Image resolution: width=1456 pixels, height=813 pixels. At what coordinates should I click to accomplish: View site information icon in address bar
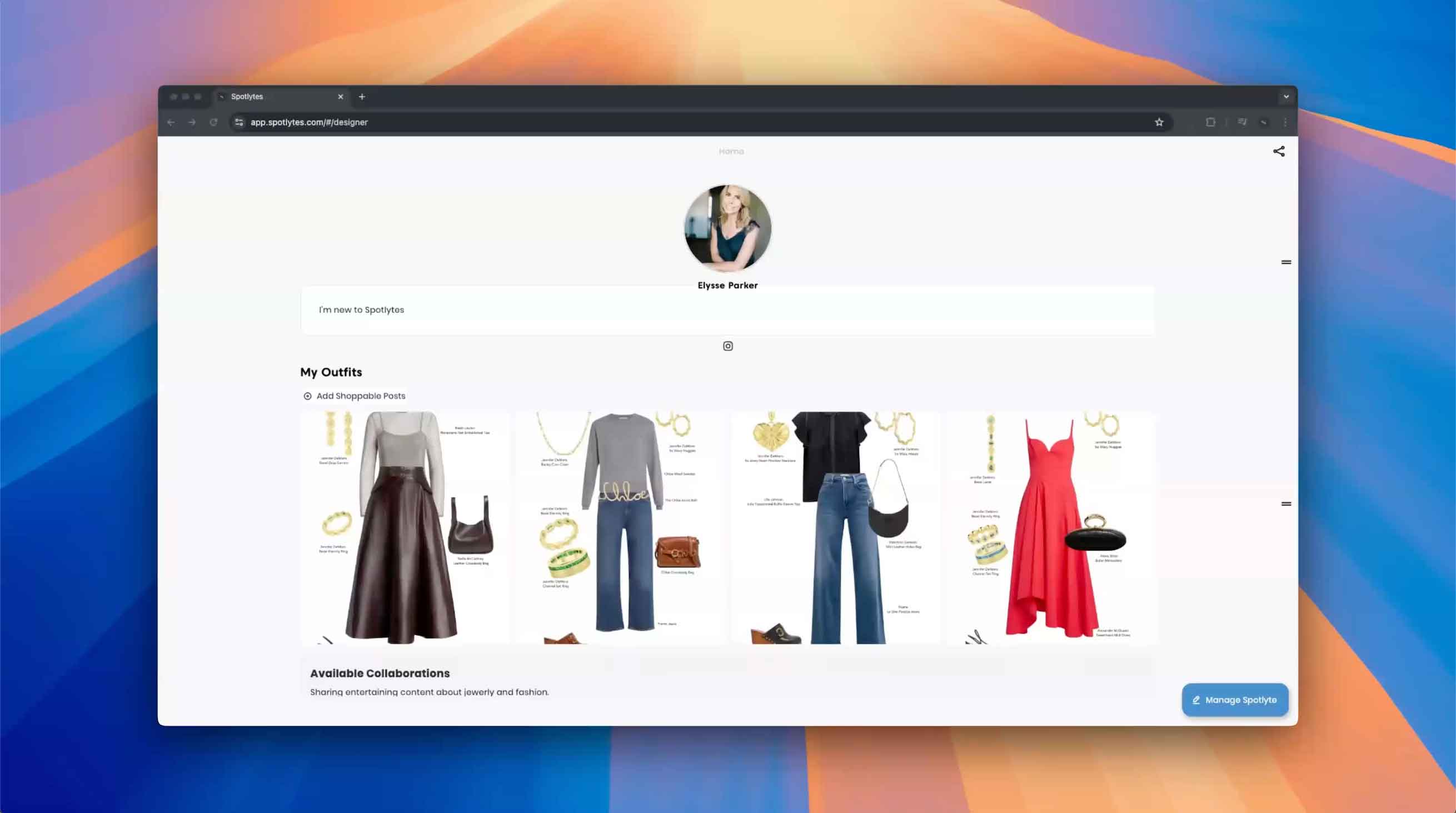pos(239,122)
